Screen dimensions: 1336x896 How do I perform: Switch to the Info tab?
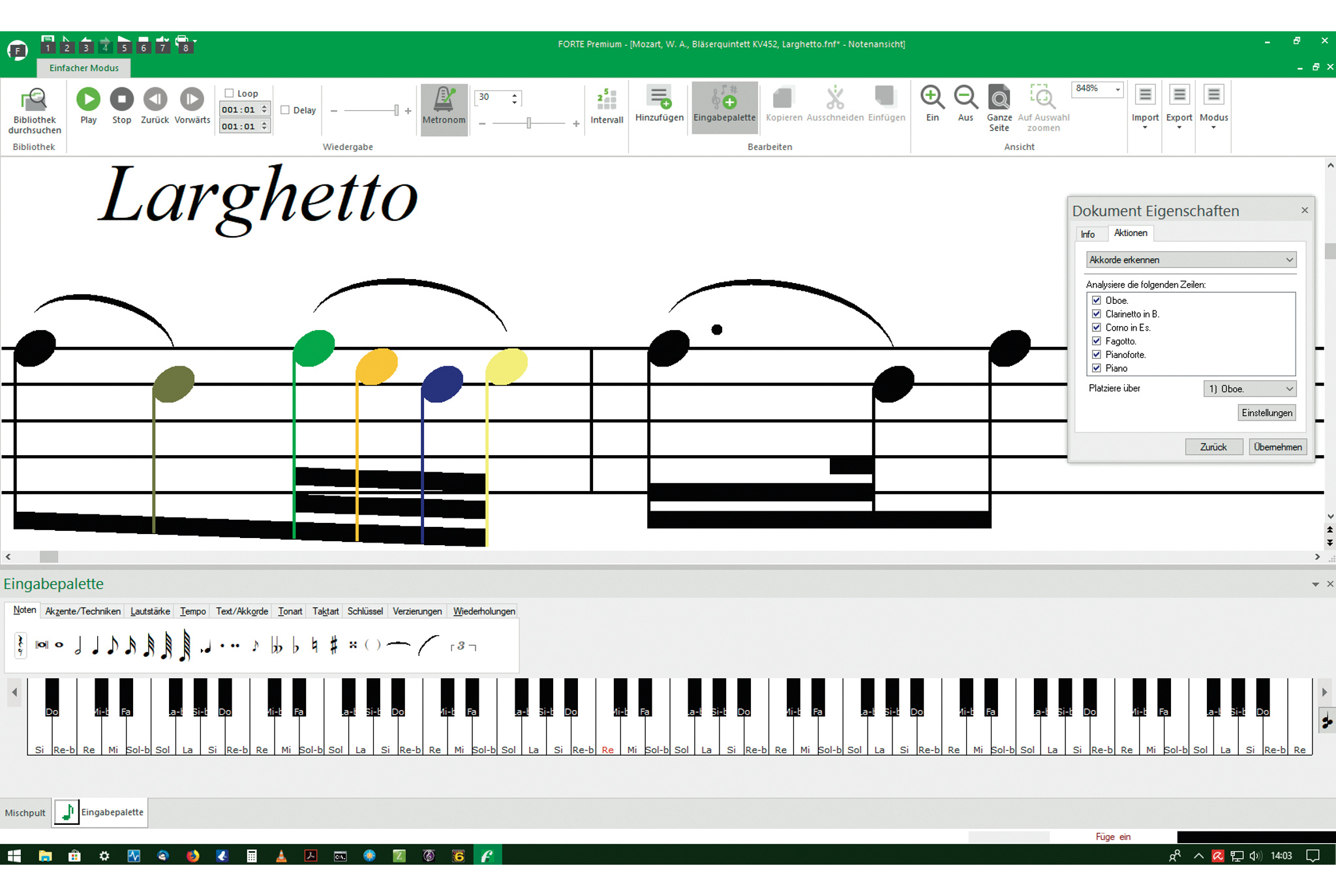click(x=1087, y=234)
